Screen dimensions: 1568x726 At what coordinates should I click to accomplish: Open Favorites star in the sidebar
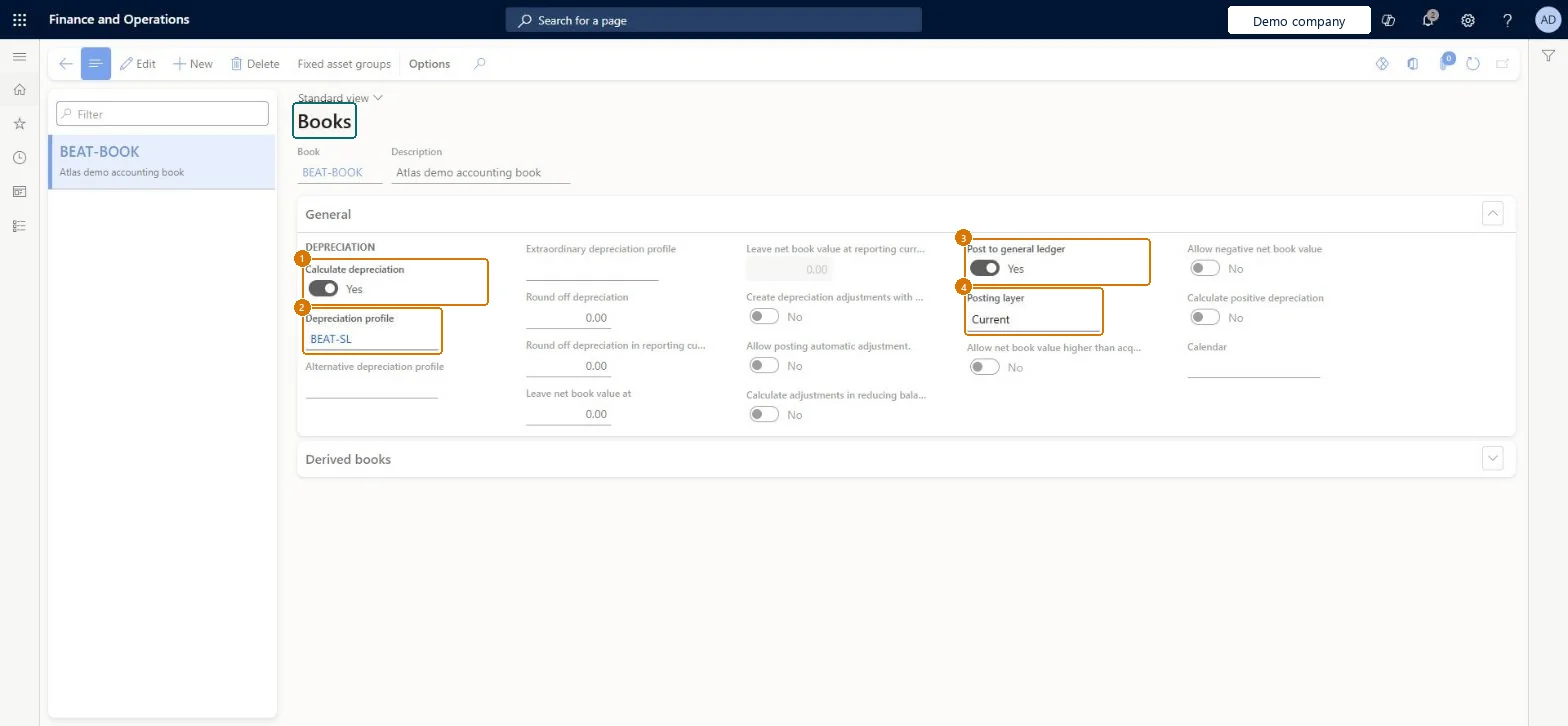coord(19,124)
